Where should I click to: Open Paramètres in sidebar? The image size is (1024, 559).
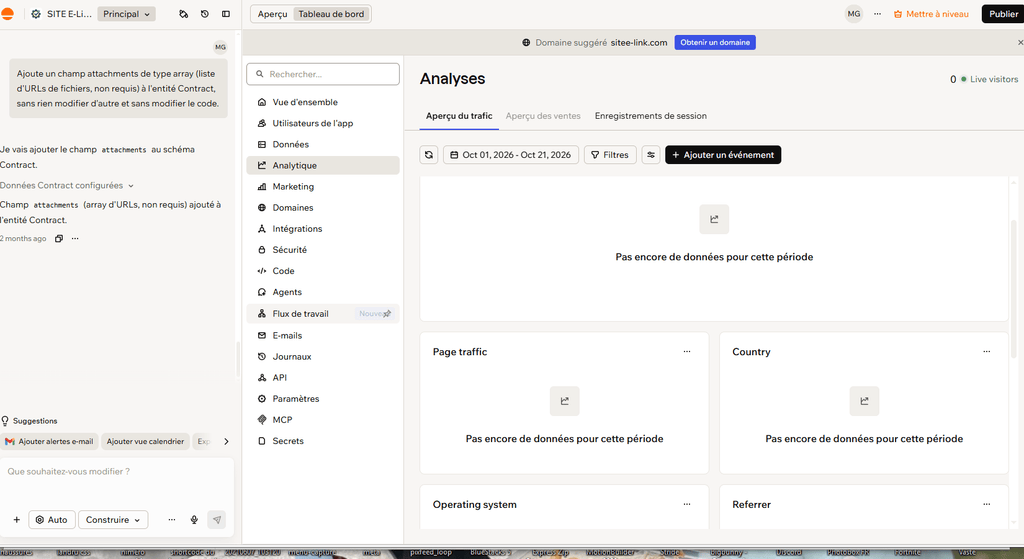[323, 398]
